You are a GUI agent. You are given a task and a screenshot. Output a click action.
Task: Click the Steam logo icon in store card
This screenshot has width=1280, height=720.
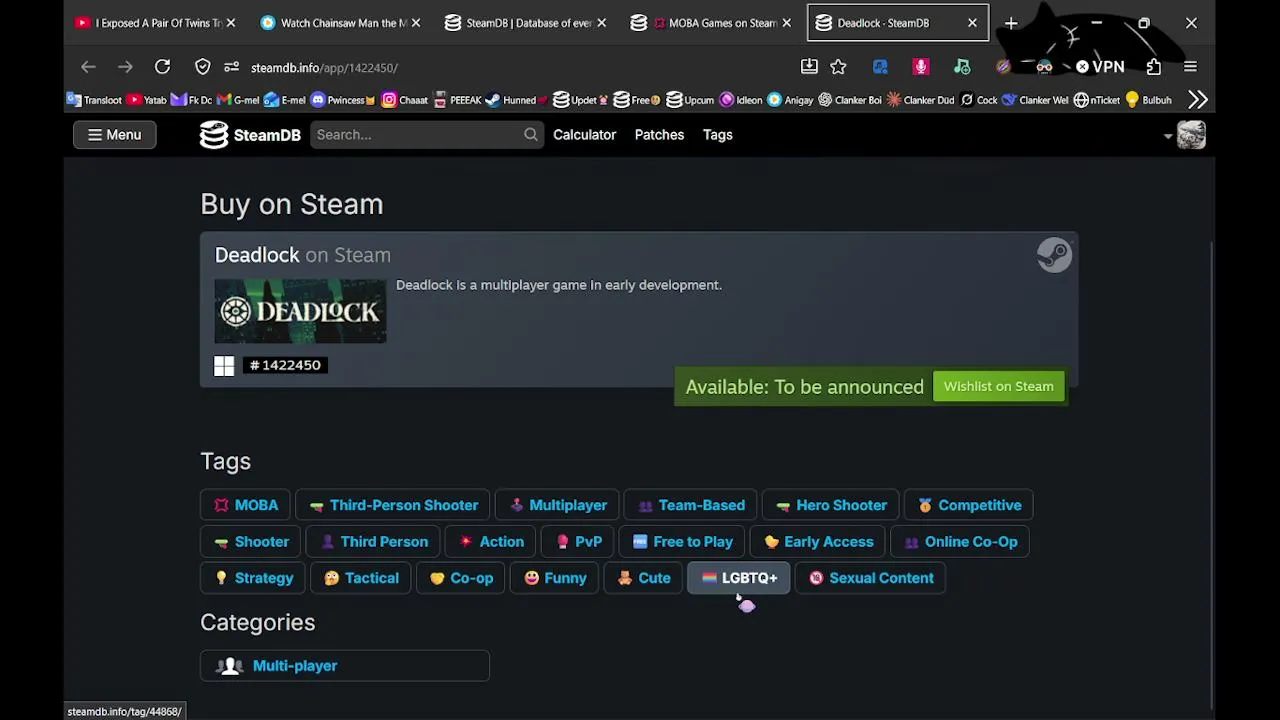coord(1054,255)
